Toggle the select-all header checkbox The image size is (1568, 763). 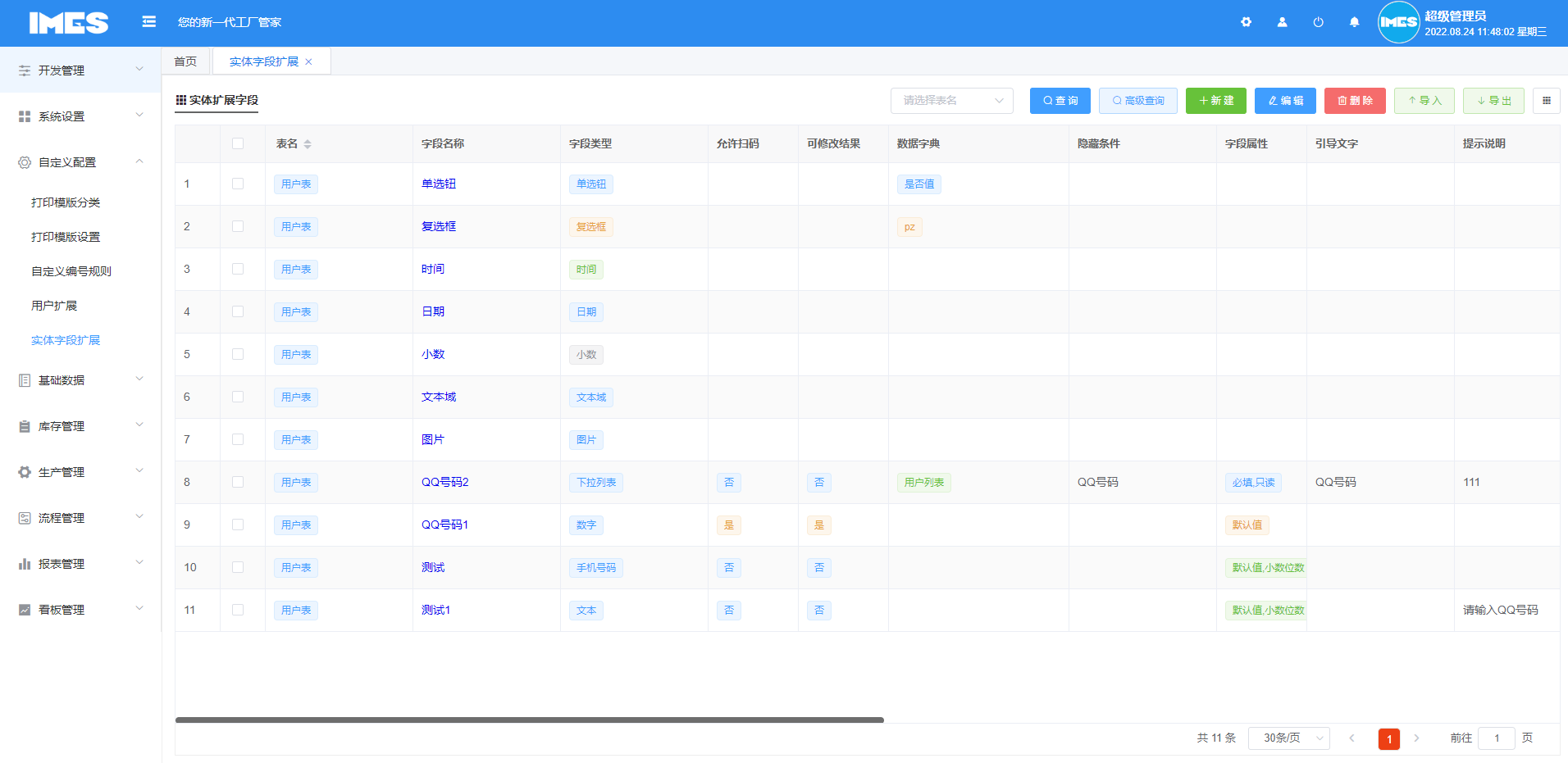[x=238, y=143]
